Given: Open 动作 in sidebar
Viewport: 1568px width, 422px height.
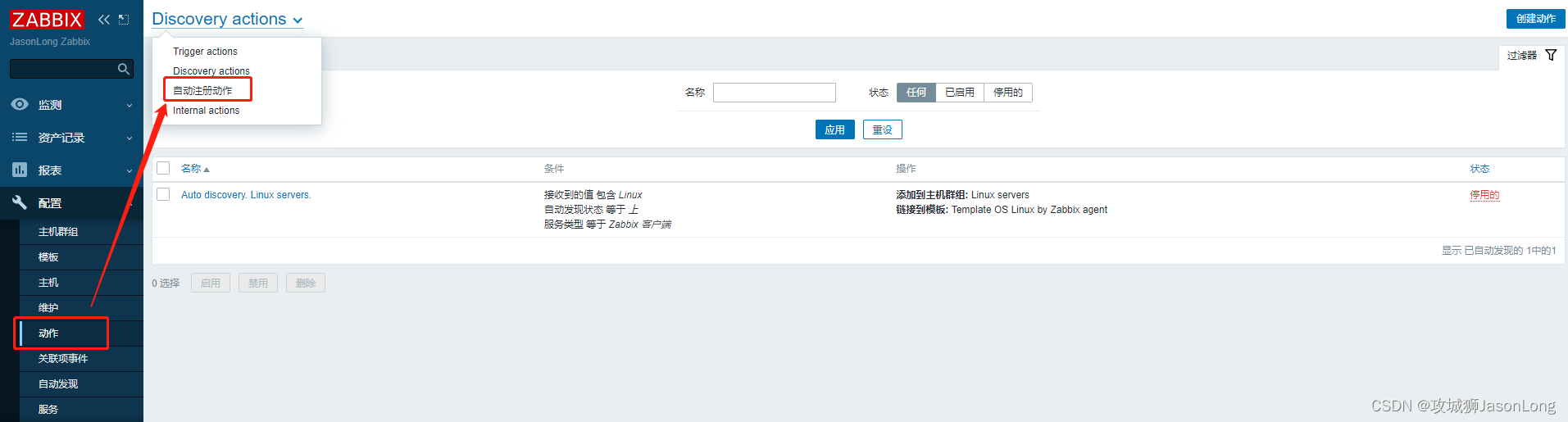Looking at the screenshot, I should coord(48,334).
